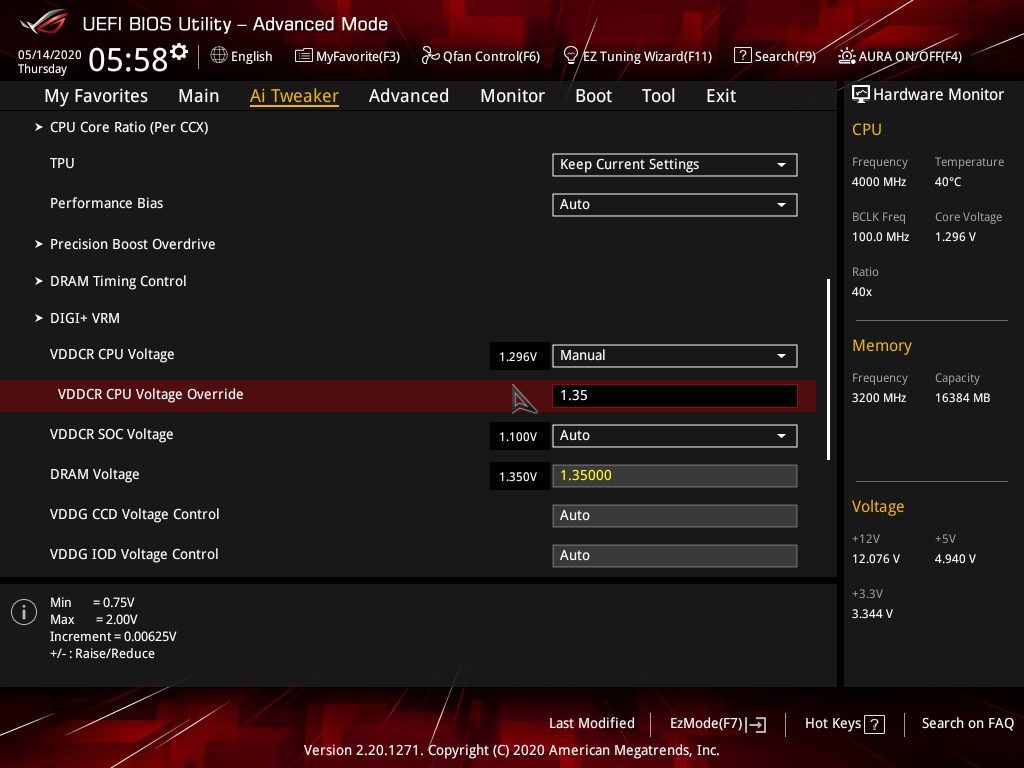Click the settings list vertical scrollbar
The image size is (1024, 768).
[828, 370]
